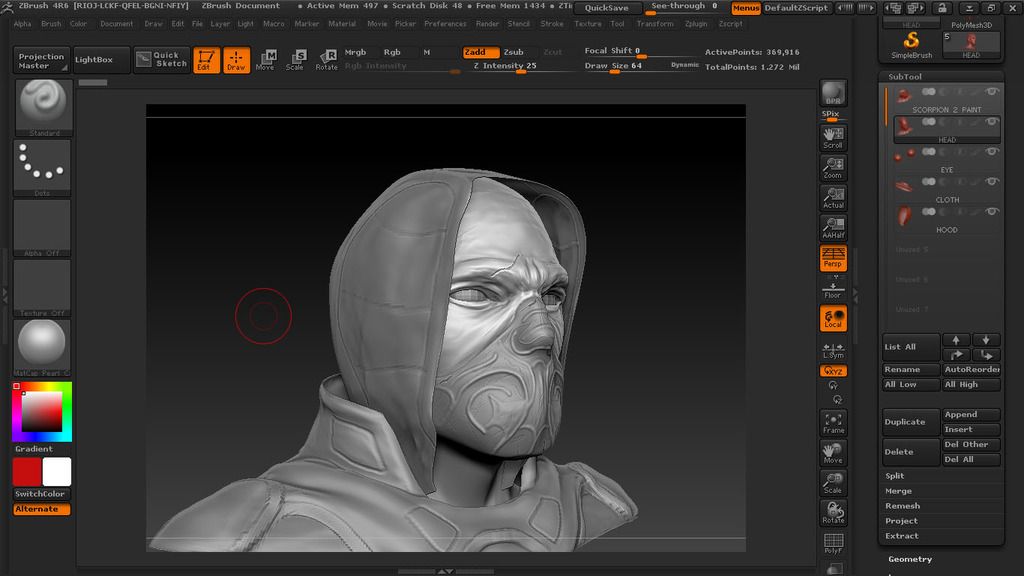Click the right shelf Scale view icon

[x=833, y=483]
